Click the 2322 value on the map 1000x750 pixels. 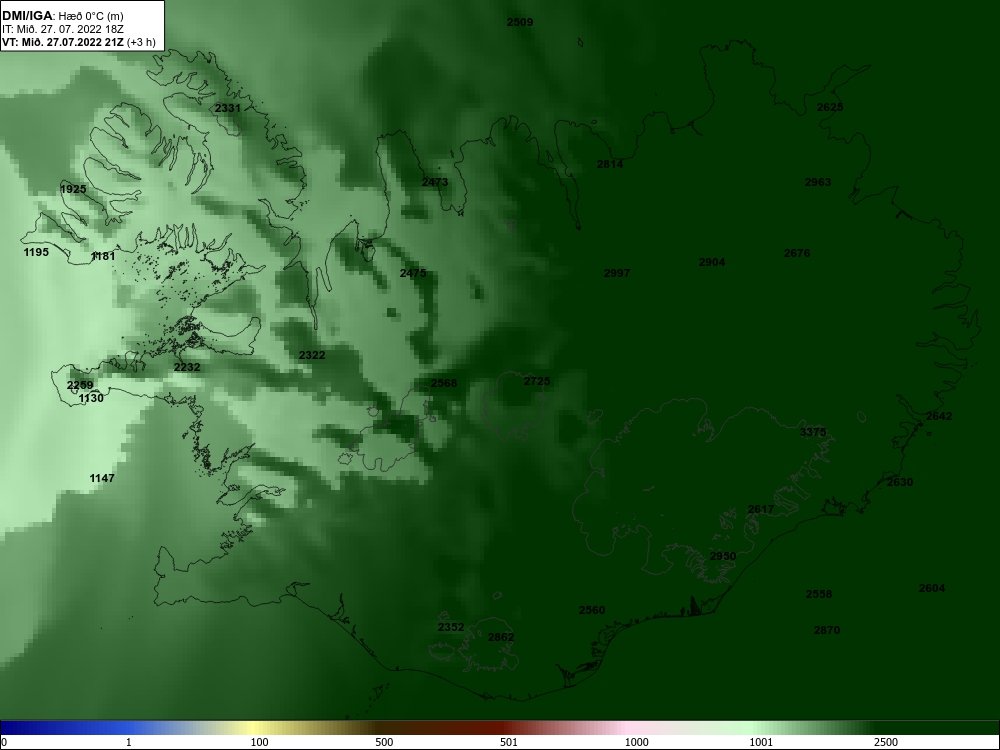[312, 355]
